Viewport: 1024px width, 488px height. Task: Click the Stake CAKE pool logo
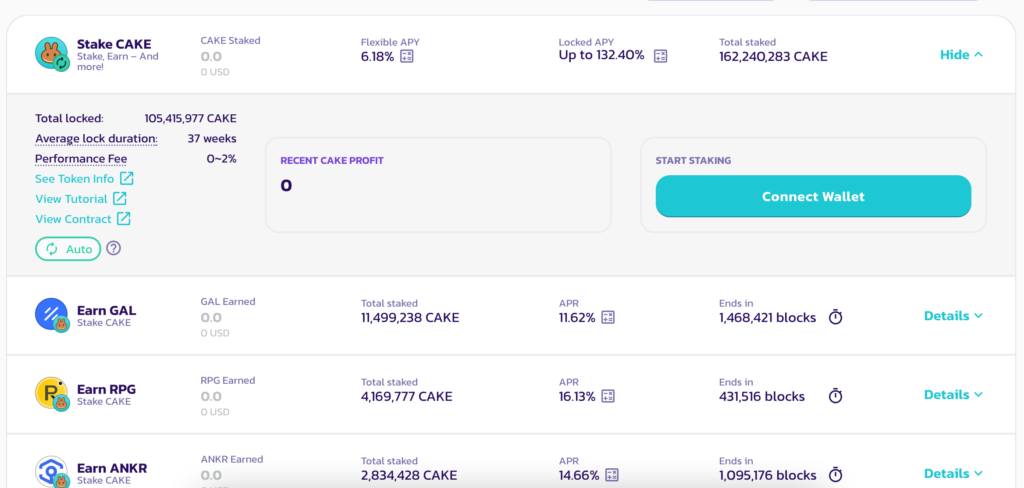tap(51, 54)
